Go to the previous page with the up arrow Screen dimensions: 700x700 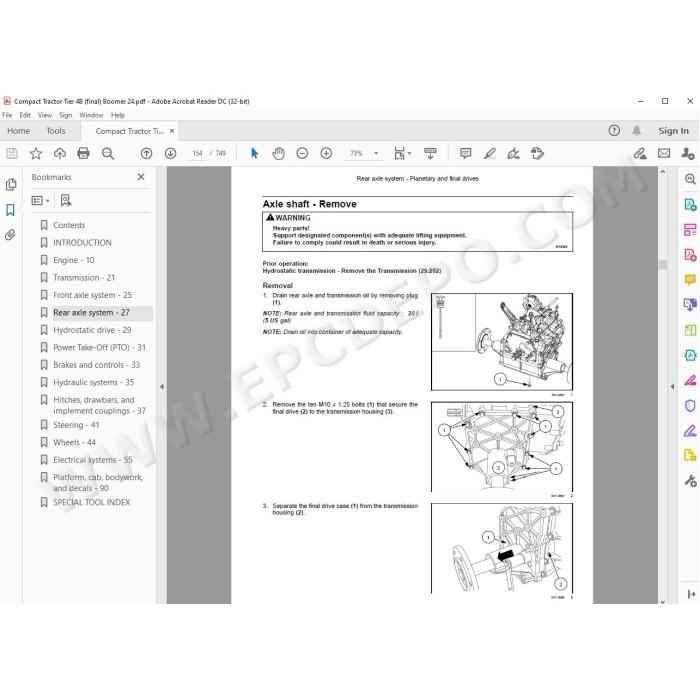tap(146, 154)
